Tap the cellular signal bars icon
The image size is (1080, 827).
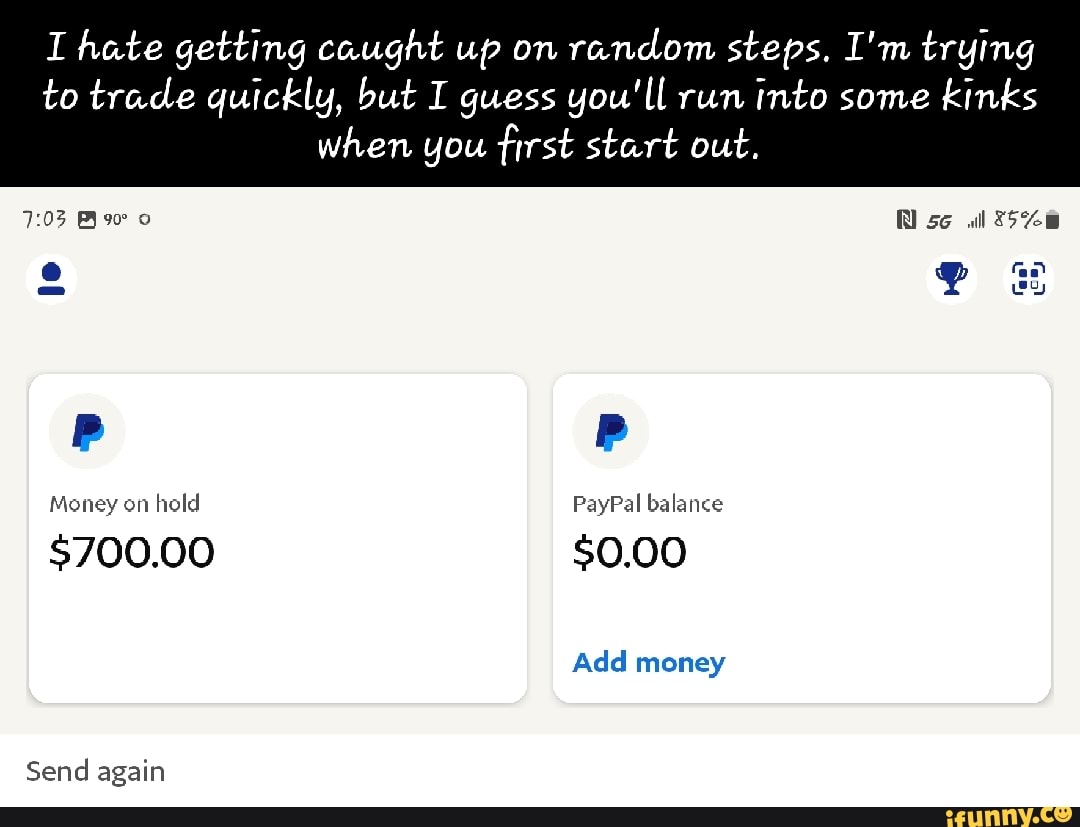(975, 219)
